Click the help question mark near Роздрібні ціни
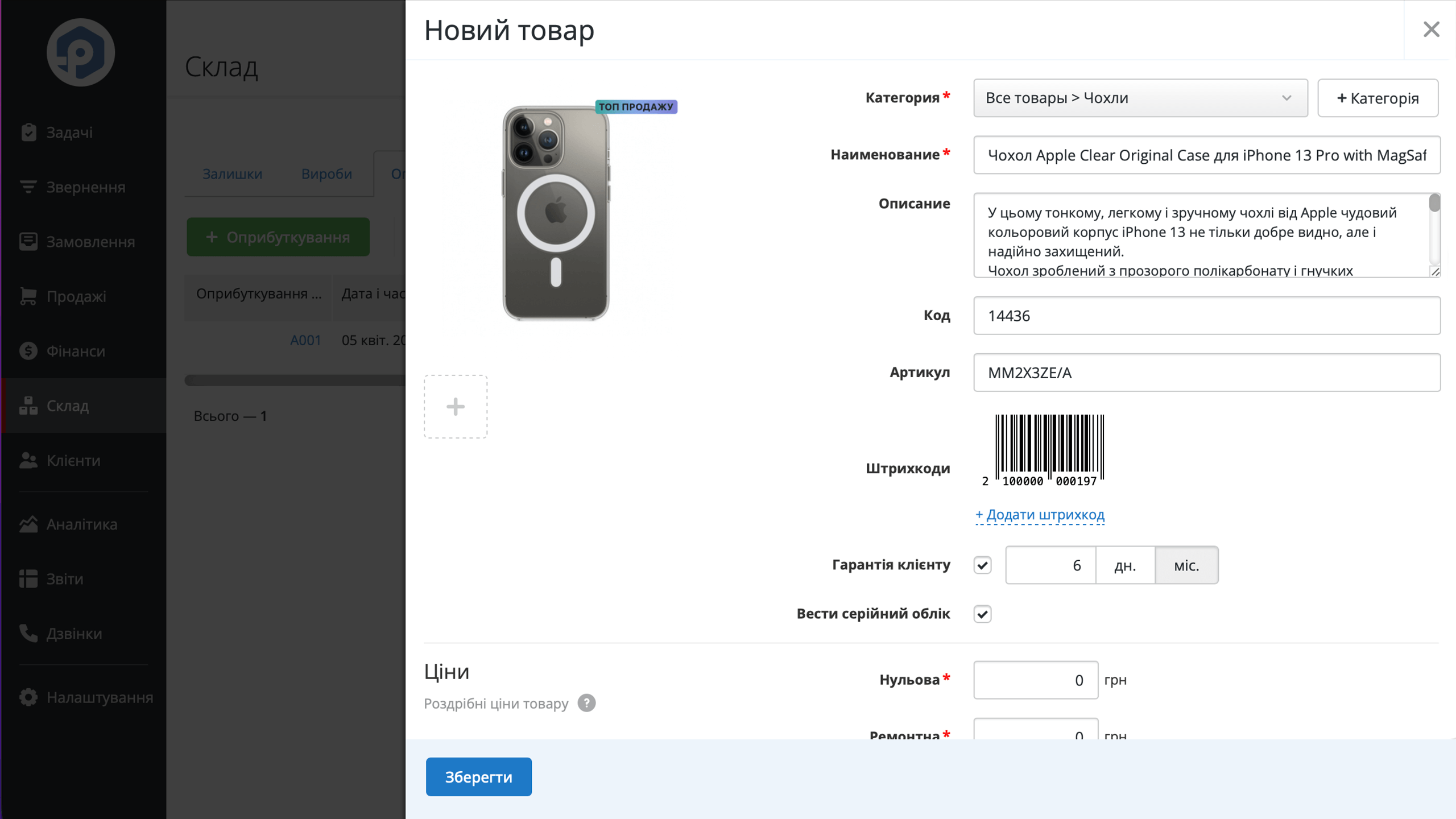Viewport: 1456px width, 819px height. (586, 704)
